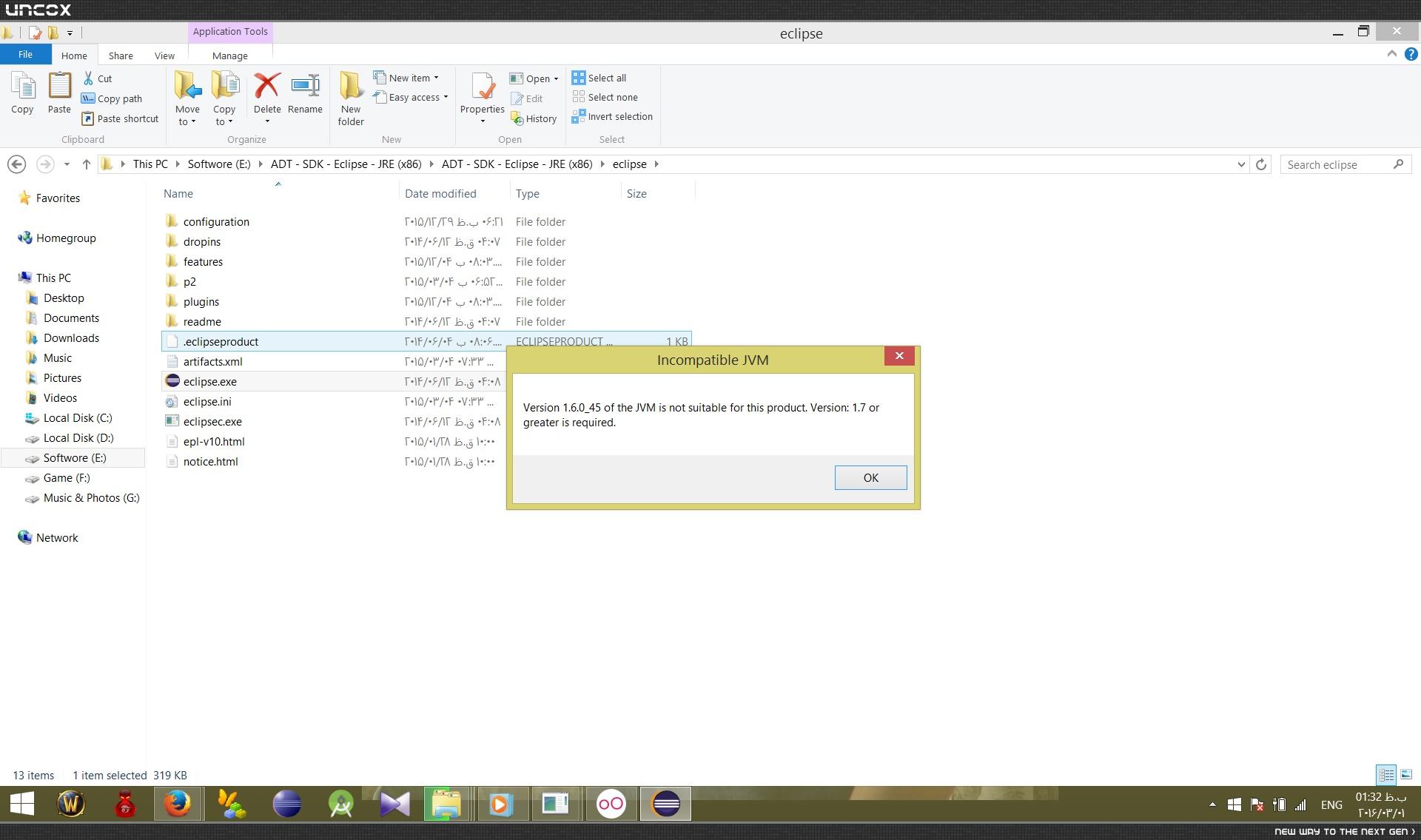Screen dimensions: 1421x840
Task: Open File Explorer taskbar icon
Action: click(x=446, y=804)
